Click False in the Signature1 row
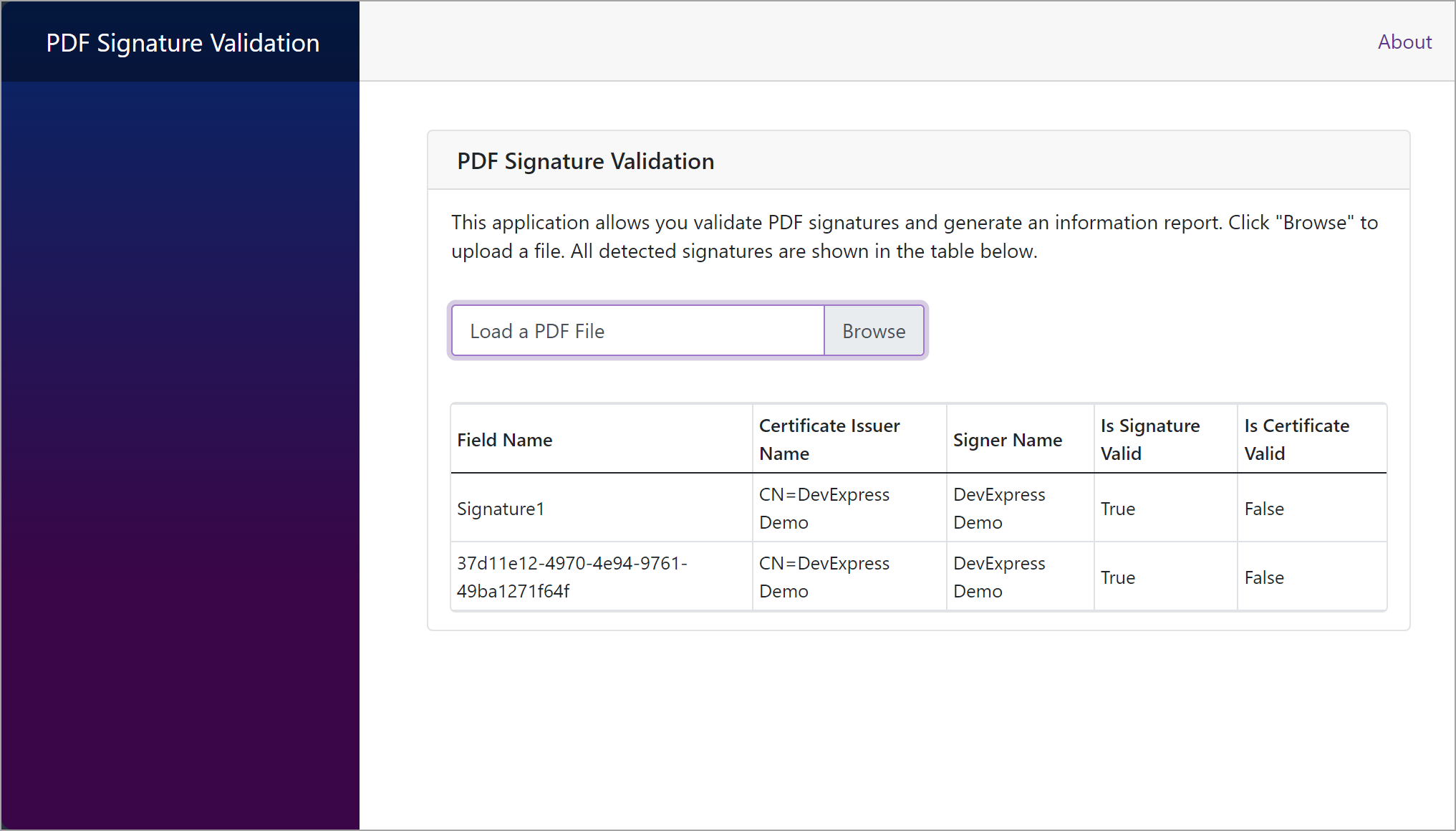The width and height of the screenshot is (1456, 831). tap(1264, 509)
